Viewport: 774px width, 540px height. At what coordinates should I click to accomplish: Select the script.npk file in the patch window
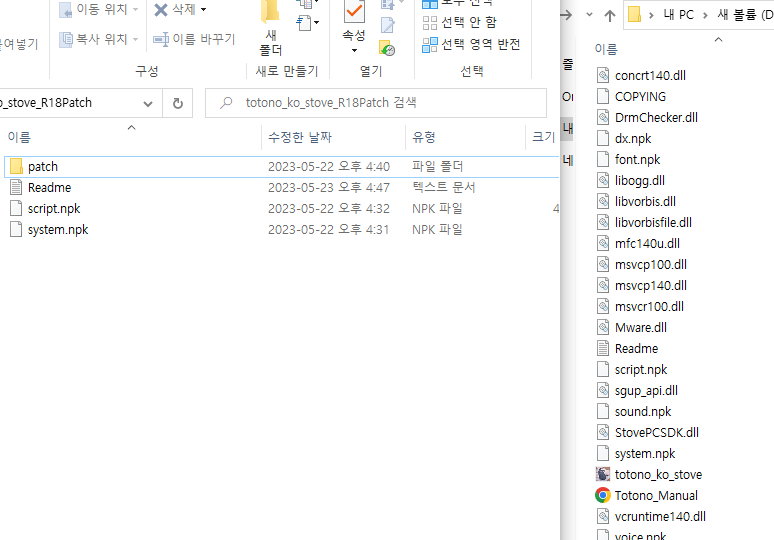click(53, 209)
